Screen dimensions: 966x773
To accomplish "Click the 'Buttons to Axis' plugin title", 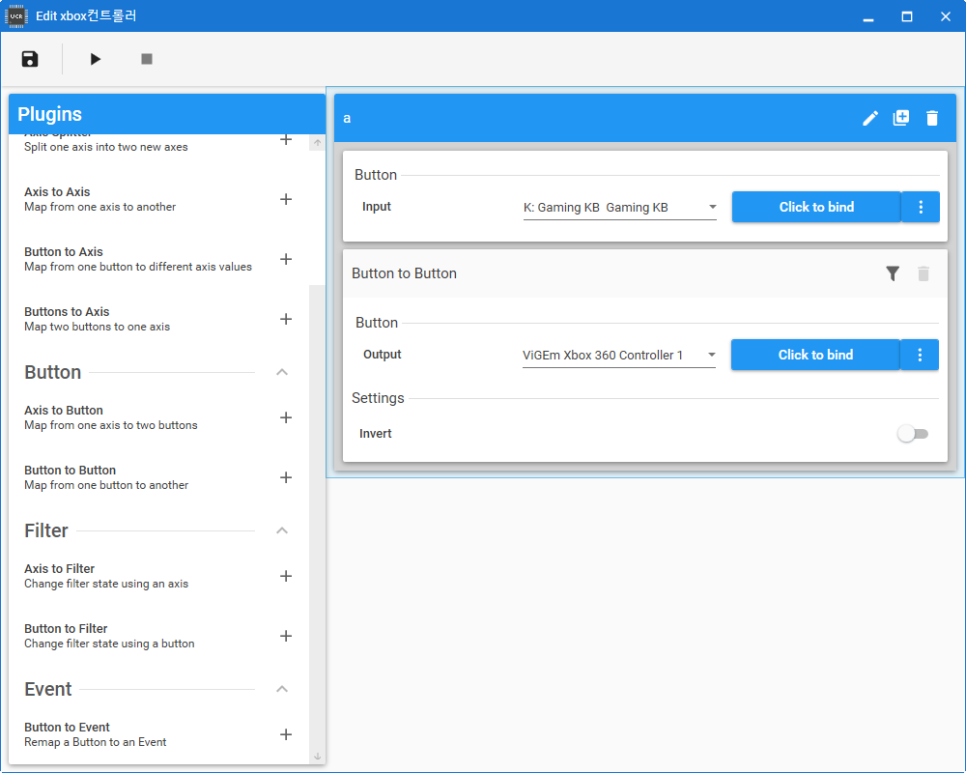I will pos(67,312).
